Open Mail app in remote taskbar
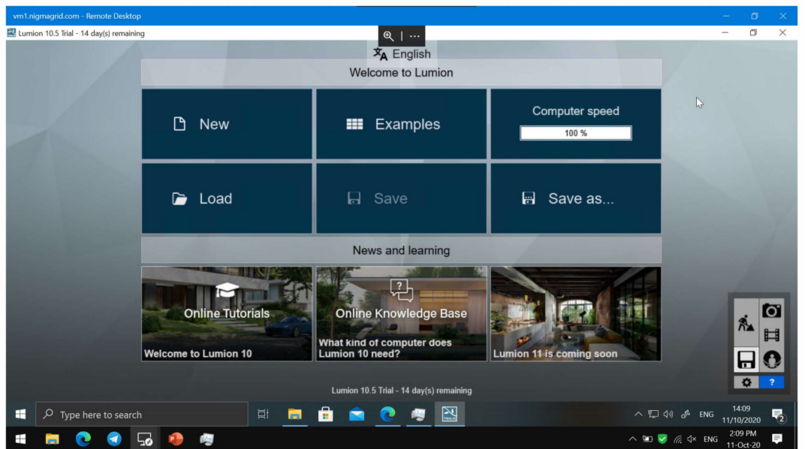The image size is (805, 449). 356,414
